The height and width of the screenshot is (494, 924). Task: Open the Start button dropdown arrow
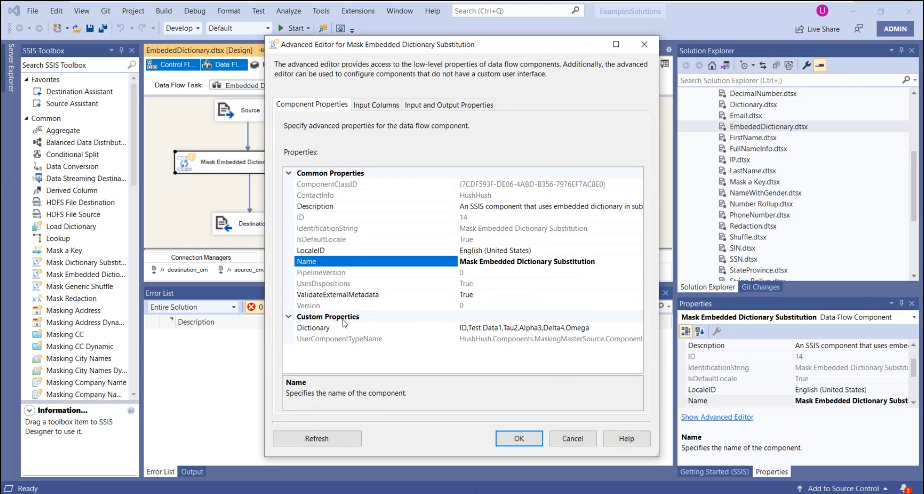[x=308, y=28]
